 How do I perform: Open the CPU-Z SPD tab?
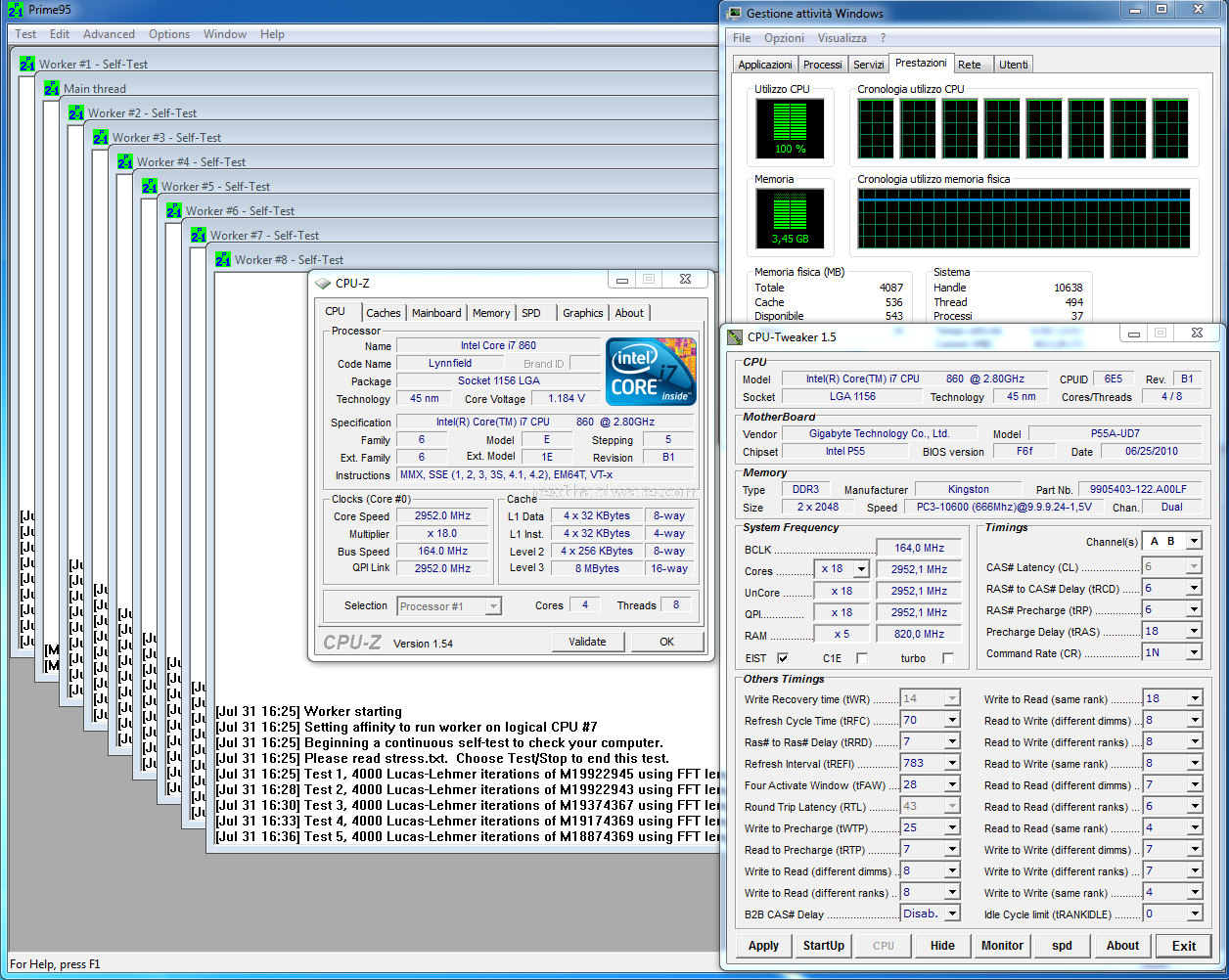pyautogui.click(x=531, y=313)
